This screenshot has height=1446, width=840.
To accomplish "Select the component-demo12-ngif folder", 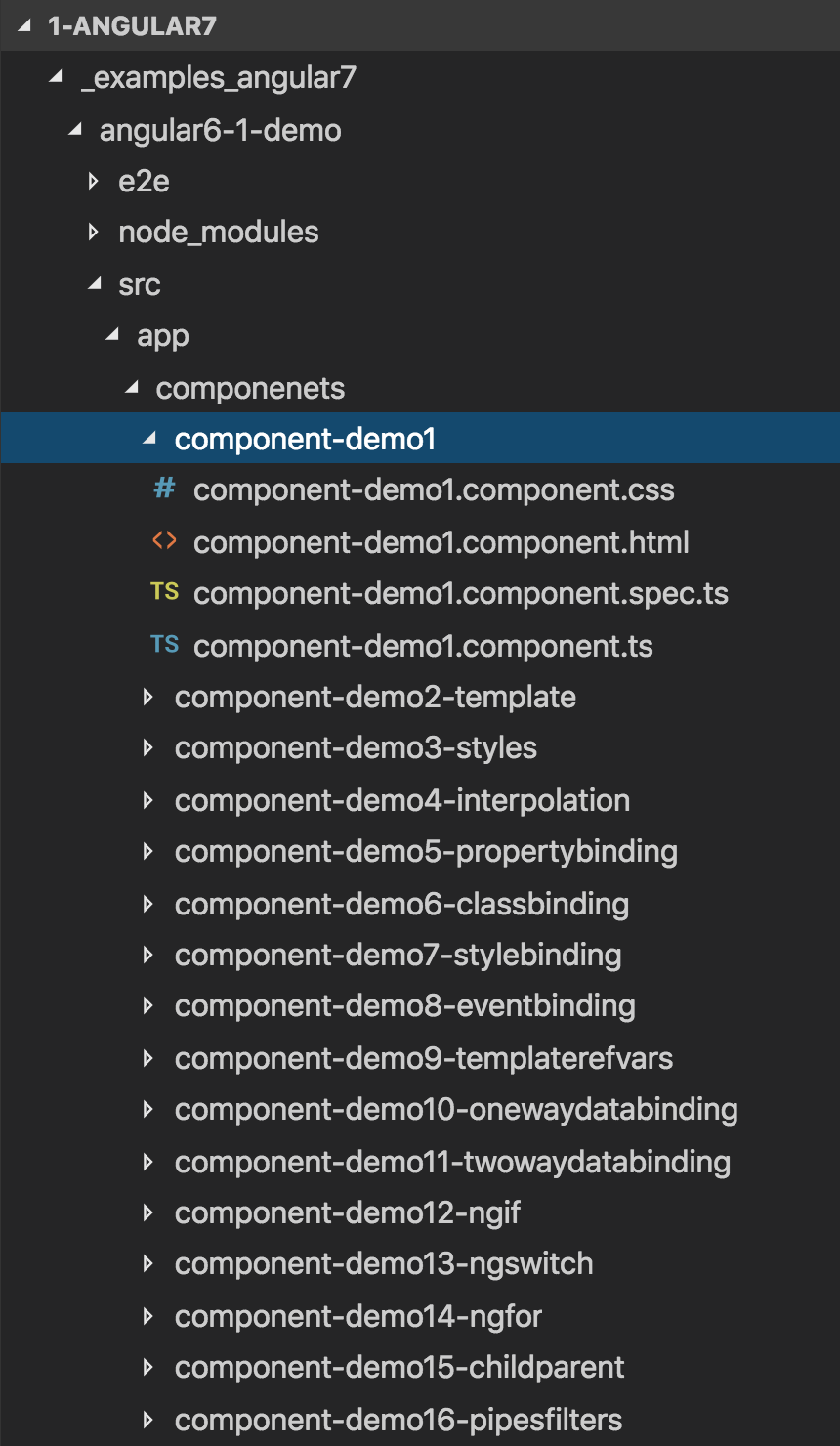I will pyautogui.click(x=420, y=1212).
